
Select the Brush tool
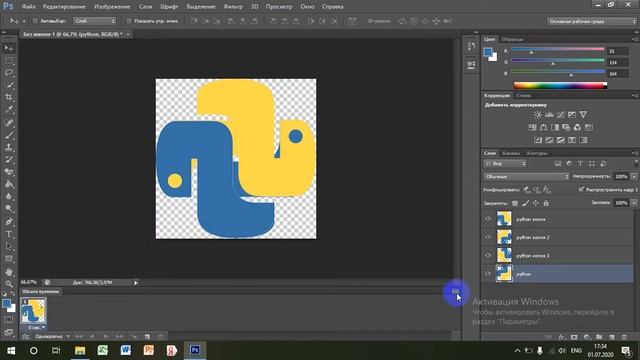tap(9, 135)
